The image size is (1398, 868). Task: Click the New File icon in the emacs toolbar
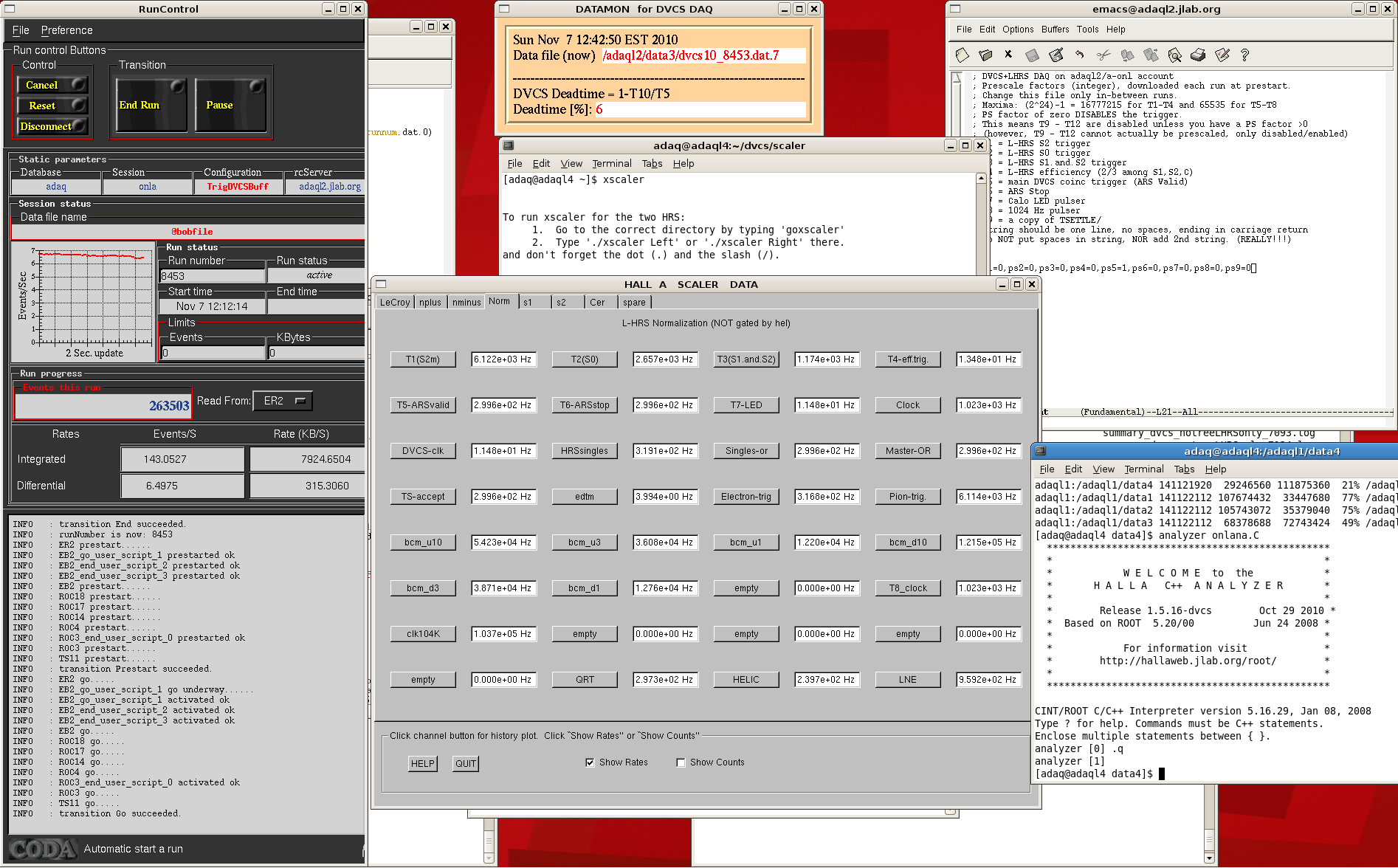962,55
